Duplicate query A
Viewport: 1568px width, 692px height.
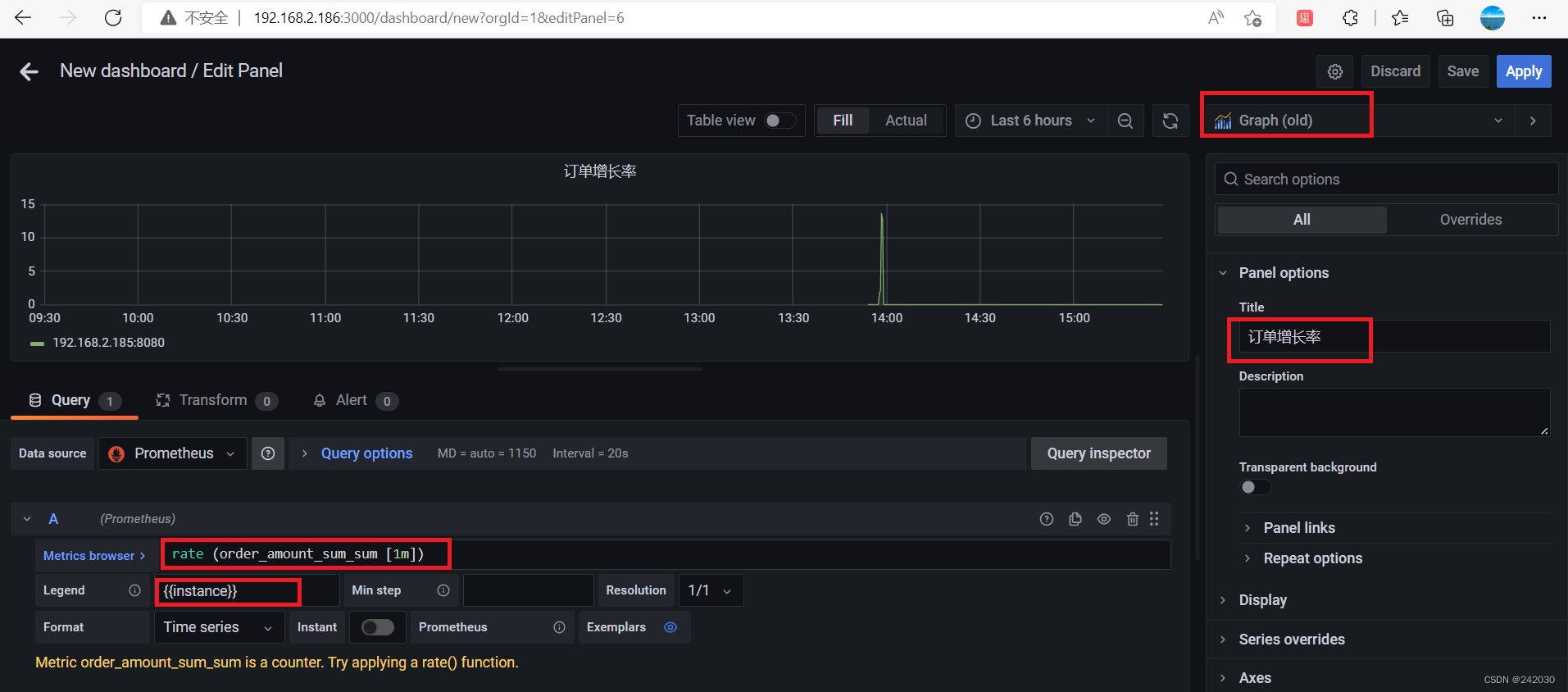[1075, 519]
